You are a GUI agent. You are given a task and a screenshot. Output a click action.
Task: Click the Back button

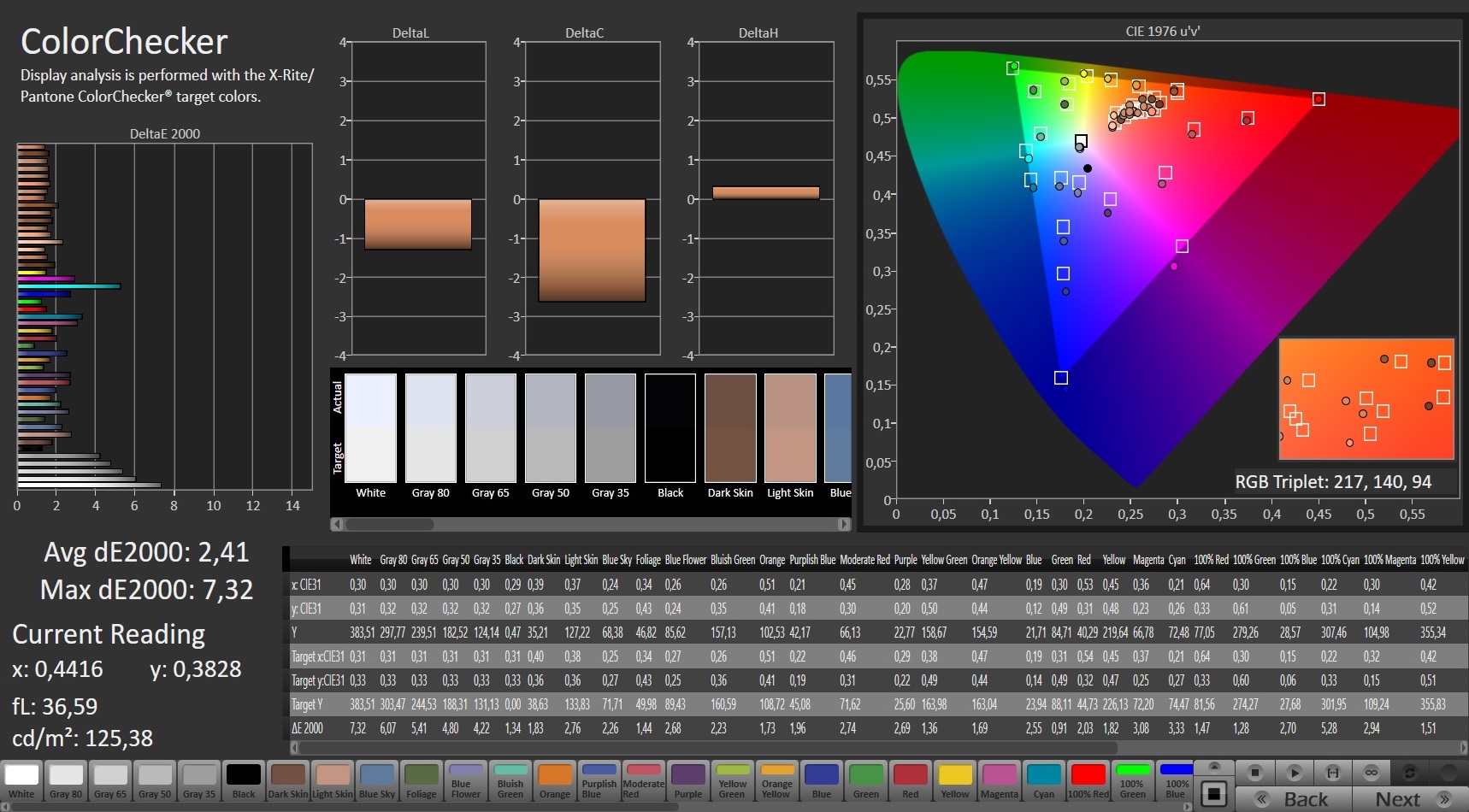coord(1294,799)
